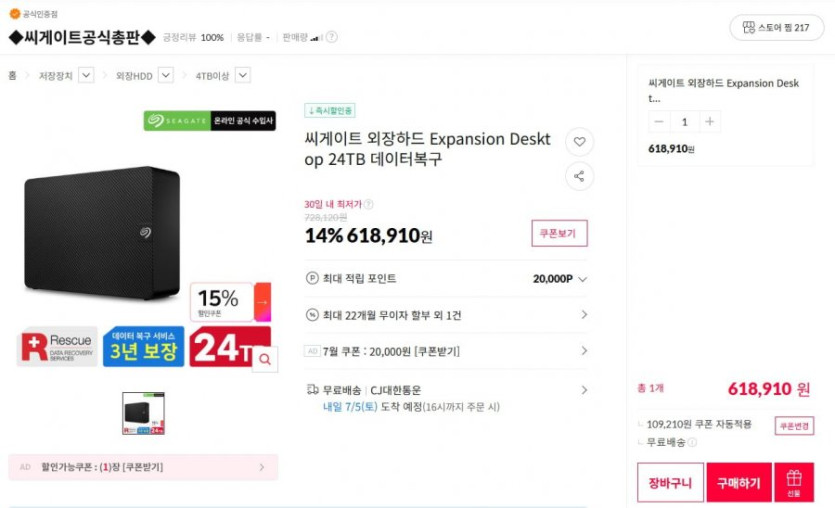Viewport: 835px width, 508px height.
Task: Go to the 홈 breadcrumb
Action: (12, 75)
